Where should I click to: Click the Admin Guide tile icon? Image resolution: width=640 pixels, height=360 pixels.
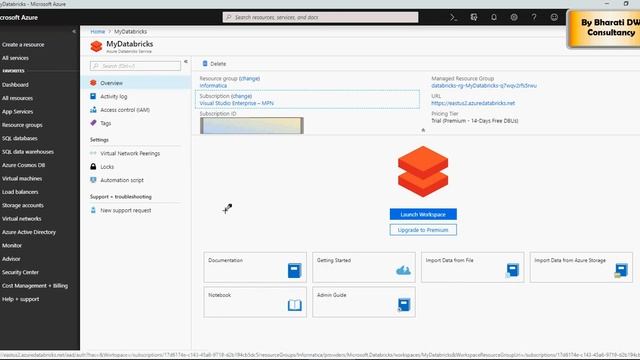pyautogui.click(x=403, y=305)
